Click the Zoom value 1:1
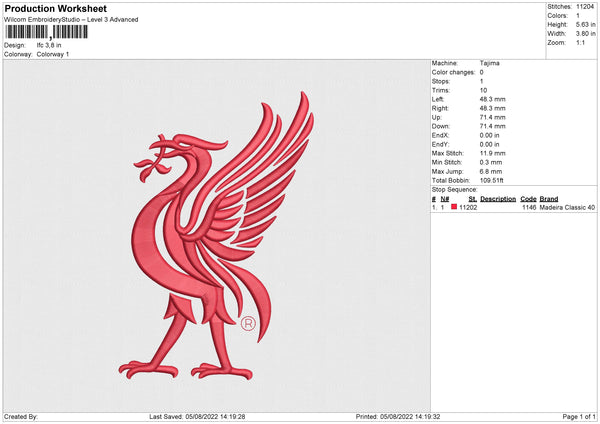The width and height of the screenshot is (600, 424). tap(580, 42)
